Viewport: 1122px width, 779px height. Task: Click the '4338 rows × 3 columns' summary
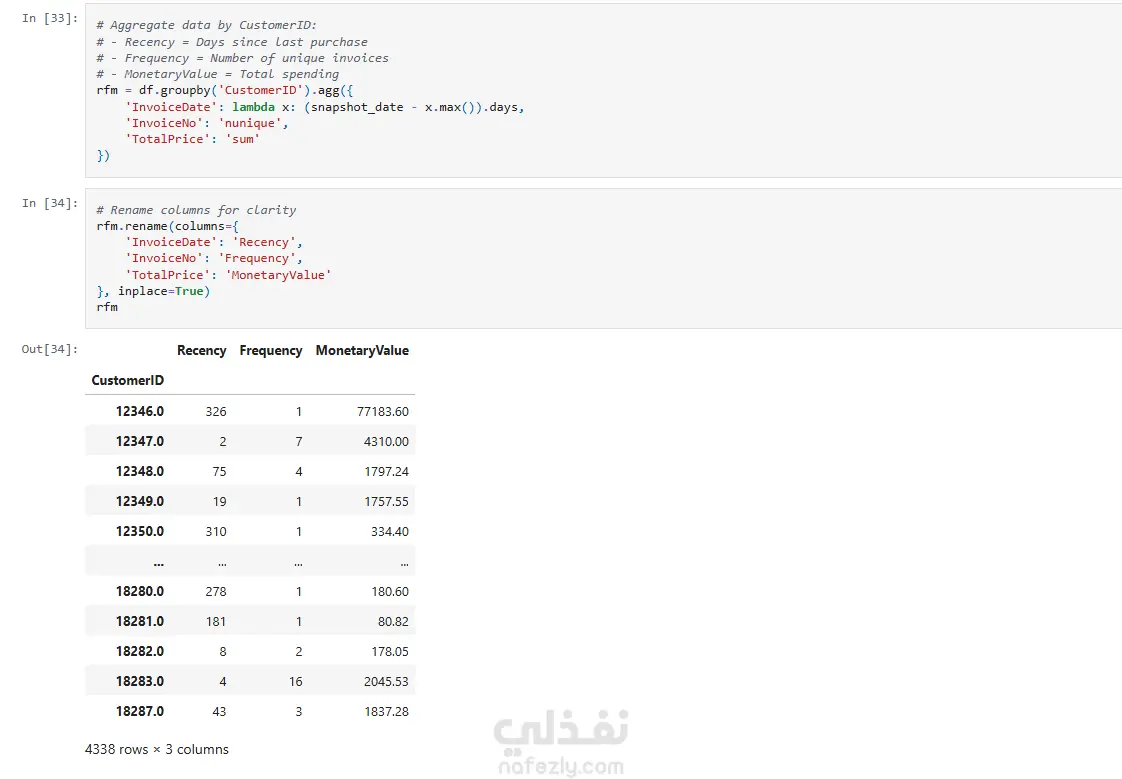tap(157, 750)
